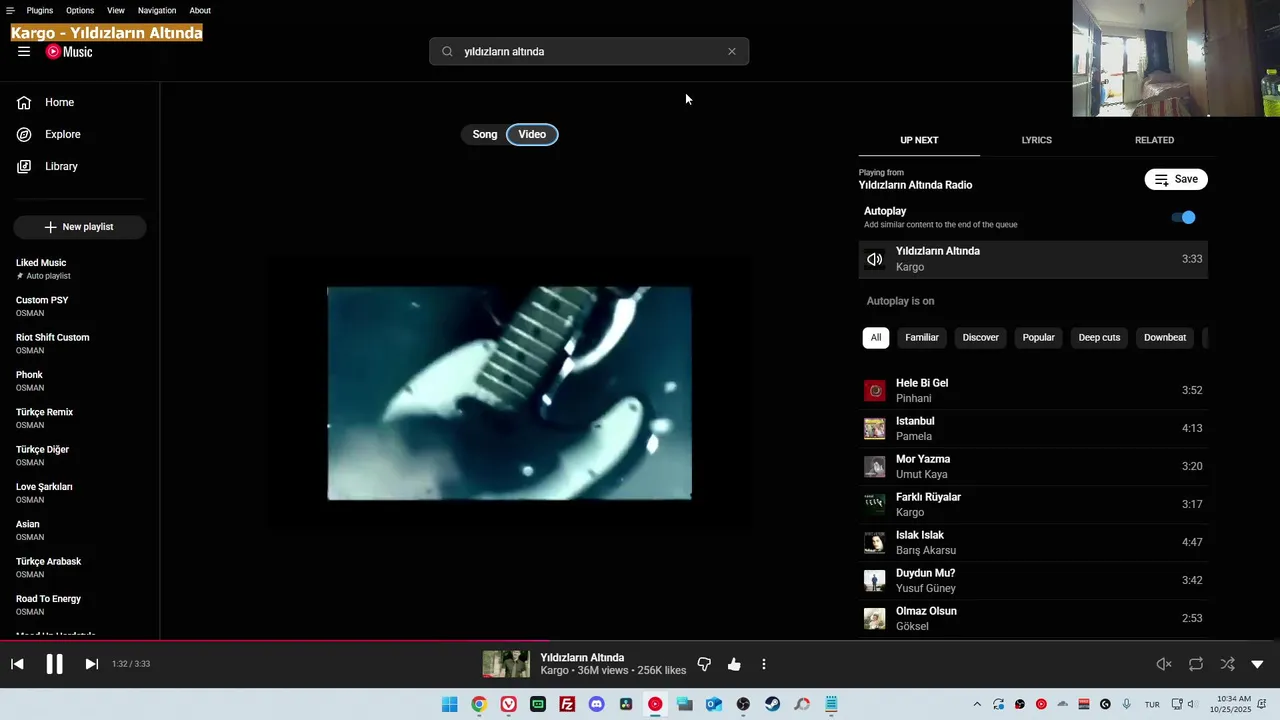Open the UP NEXT tab

tap(919, 140)
